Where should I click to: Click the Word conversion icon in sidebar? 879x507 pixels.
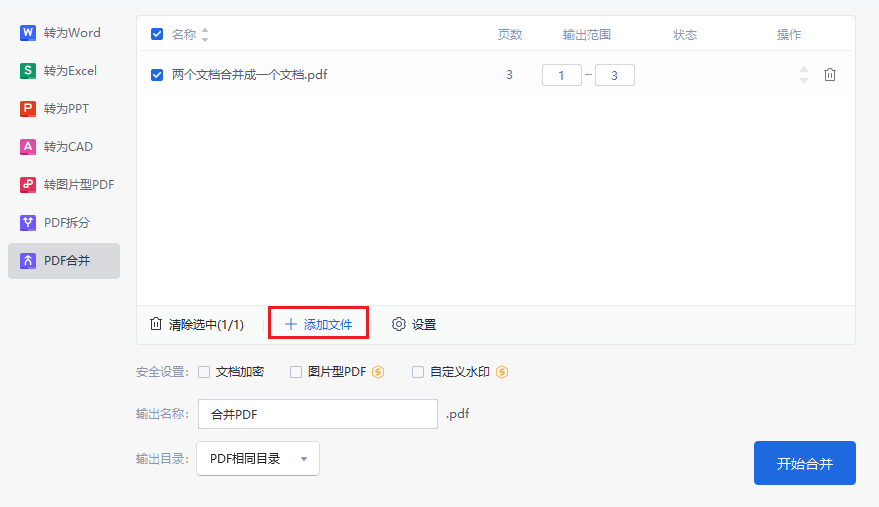coord(27,33)
